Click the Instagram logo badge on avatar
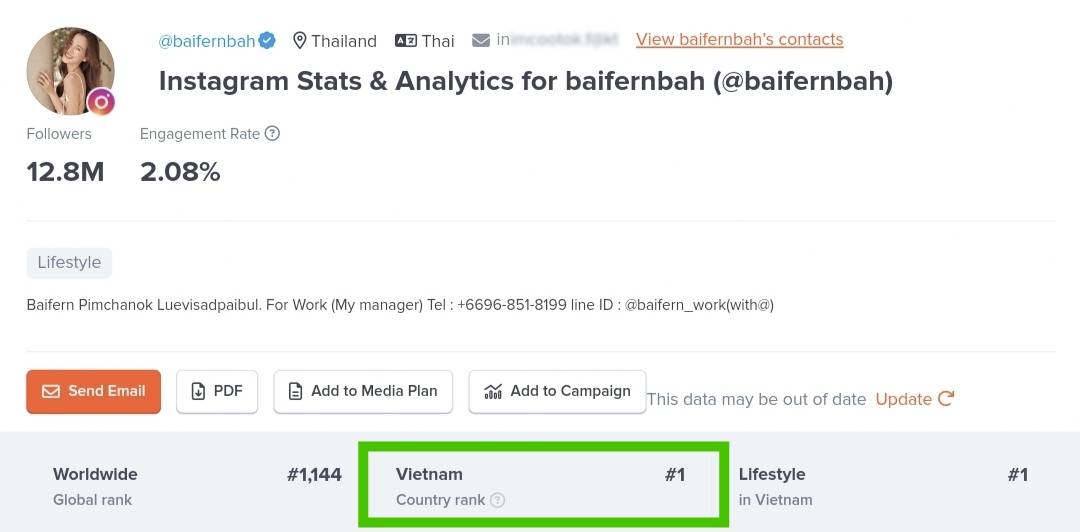 101,102
